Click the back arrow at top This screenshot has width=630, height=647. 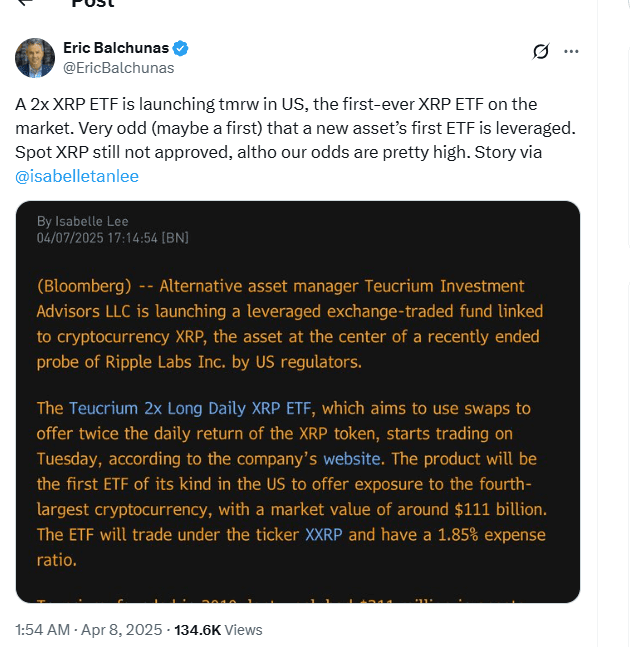click(24, 3)
